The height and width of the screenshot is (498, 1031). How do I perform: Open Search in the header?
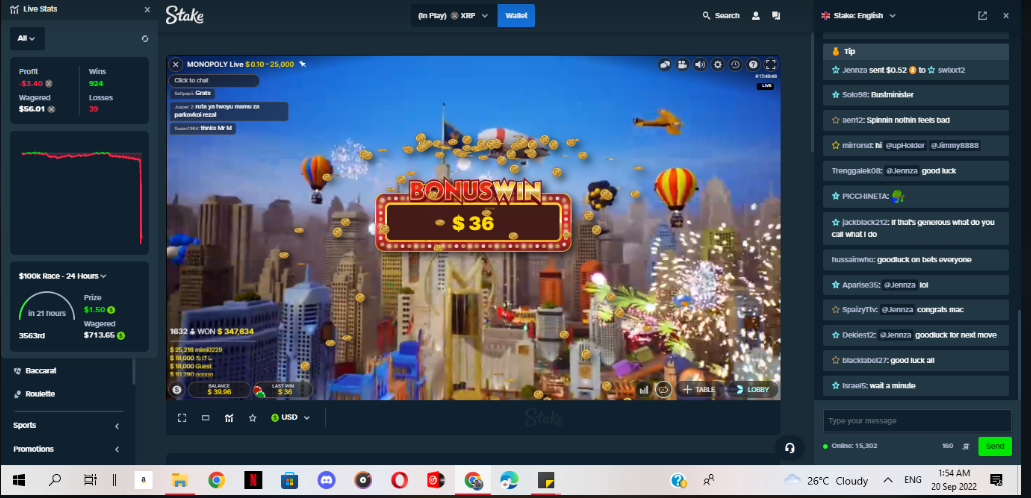click(x=721, y=15)
